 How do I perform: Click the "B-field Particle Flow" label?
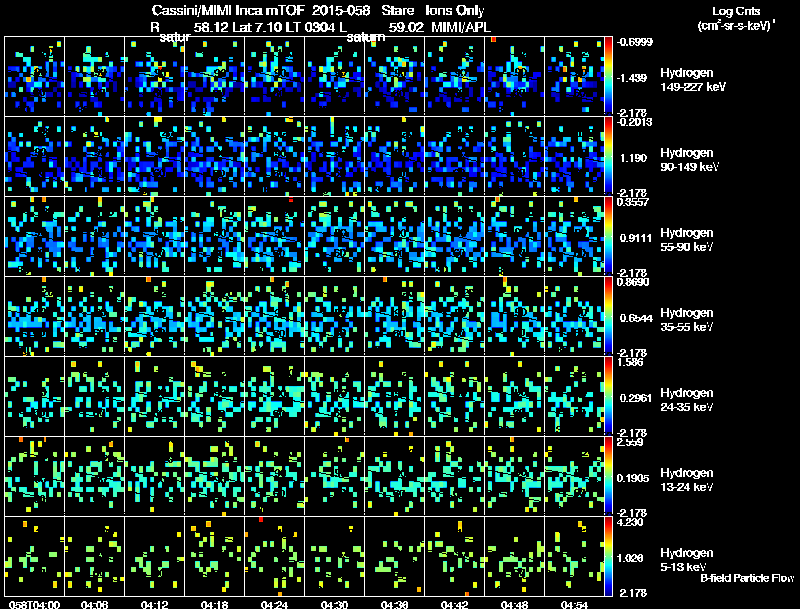pos(747,578)
